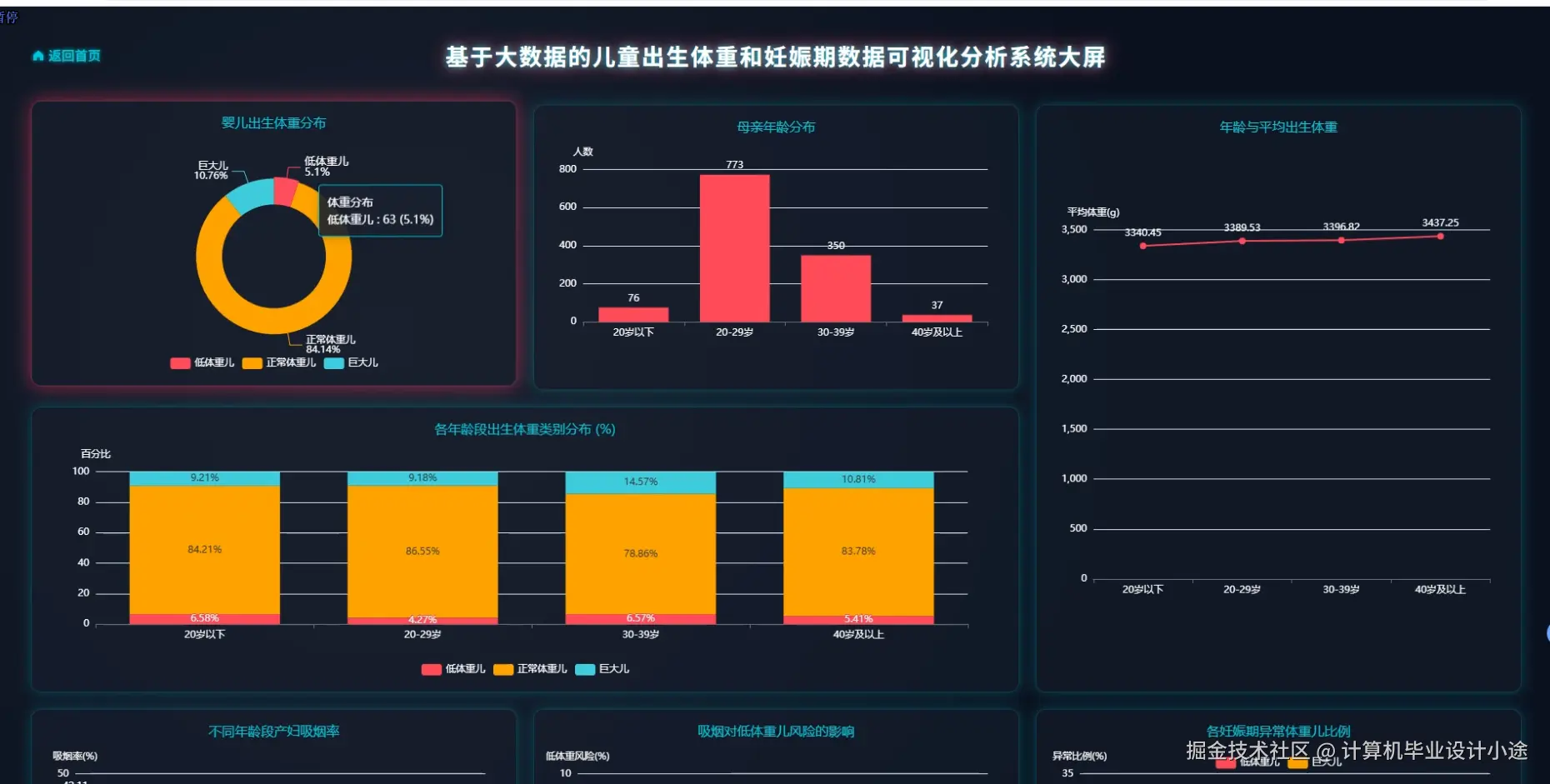Click the 78.86% orange stacked segment
1550x784 pixels.
point(641,554)
